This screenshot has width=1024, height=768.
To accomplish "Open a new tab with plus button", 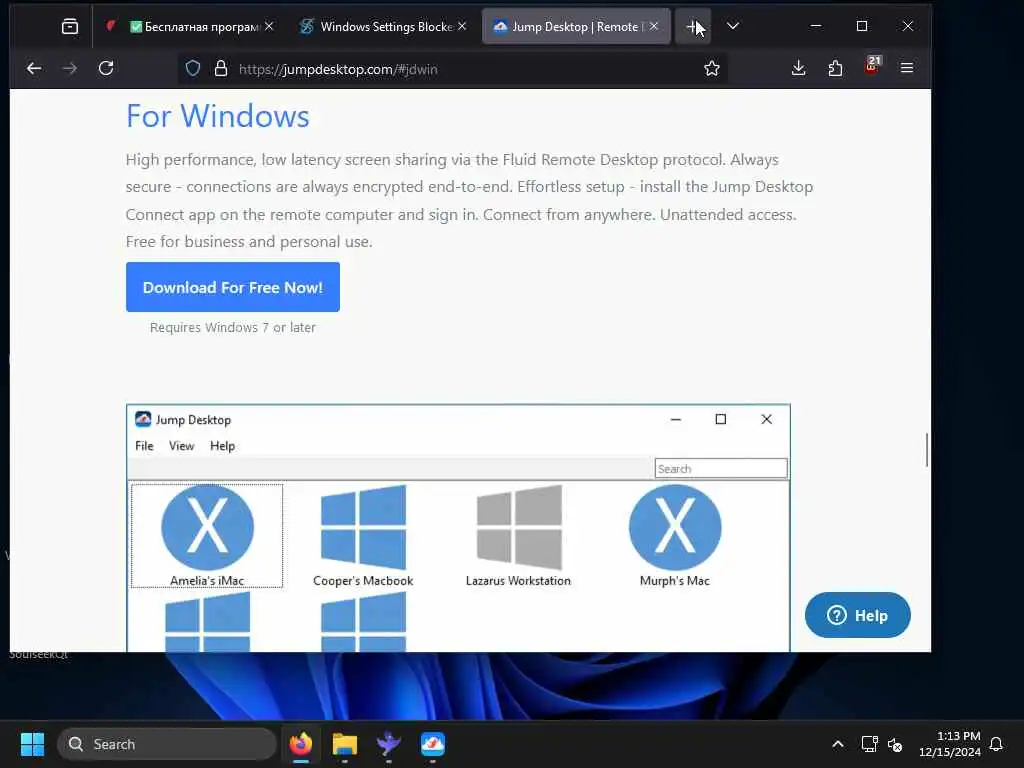I will 693,27.
